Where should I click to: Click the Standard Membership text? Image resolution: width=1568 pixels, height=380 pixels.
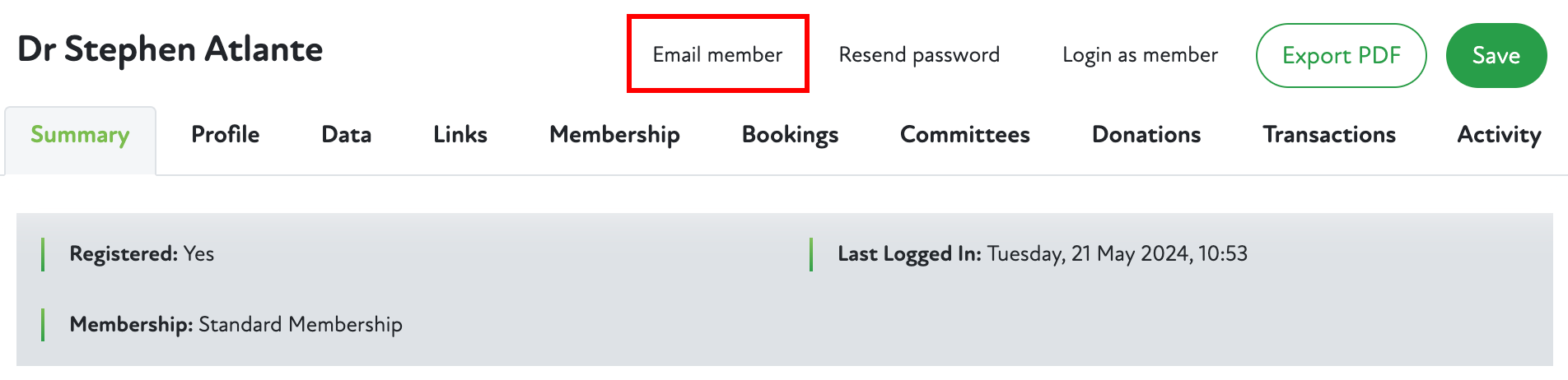point(301,325)
